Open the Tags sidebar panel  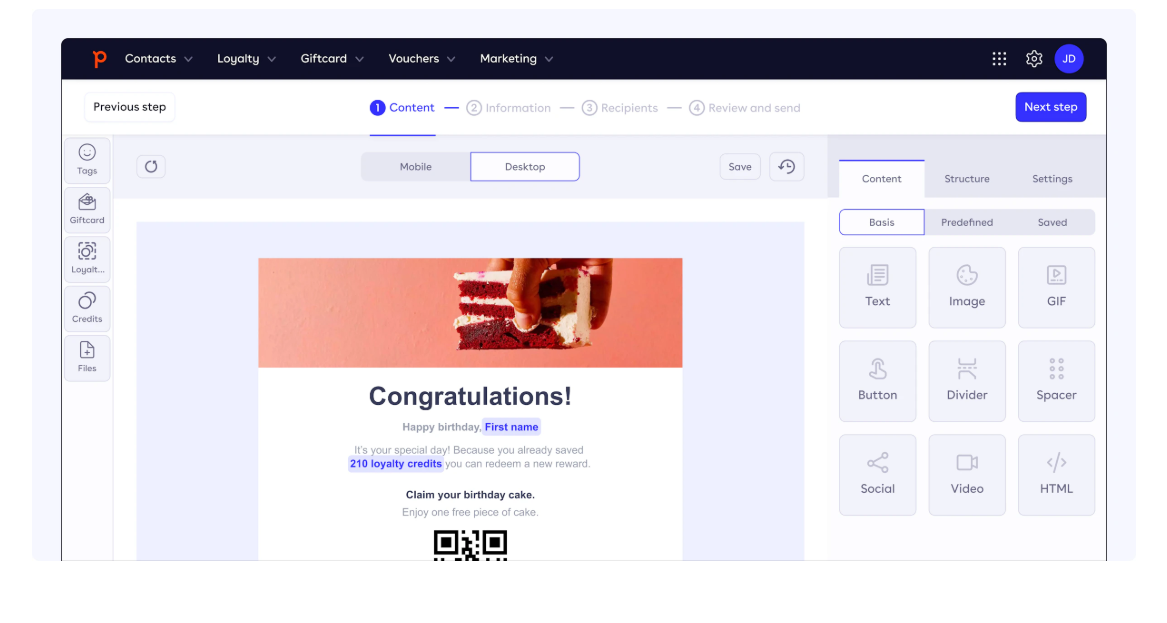click(87, 160)
